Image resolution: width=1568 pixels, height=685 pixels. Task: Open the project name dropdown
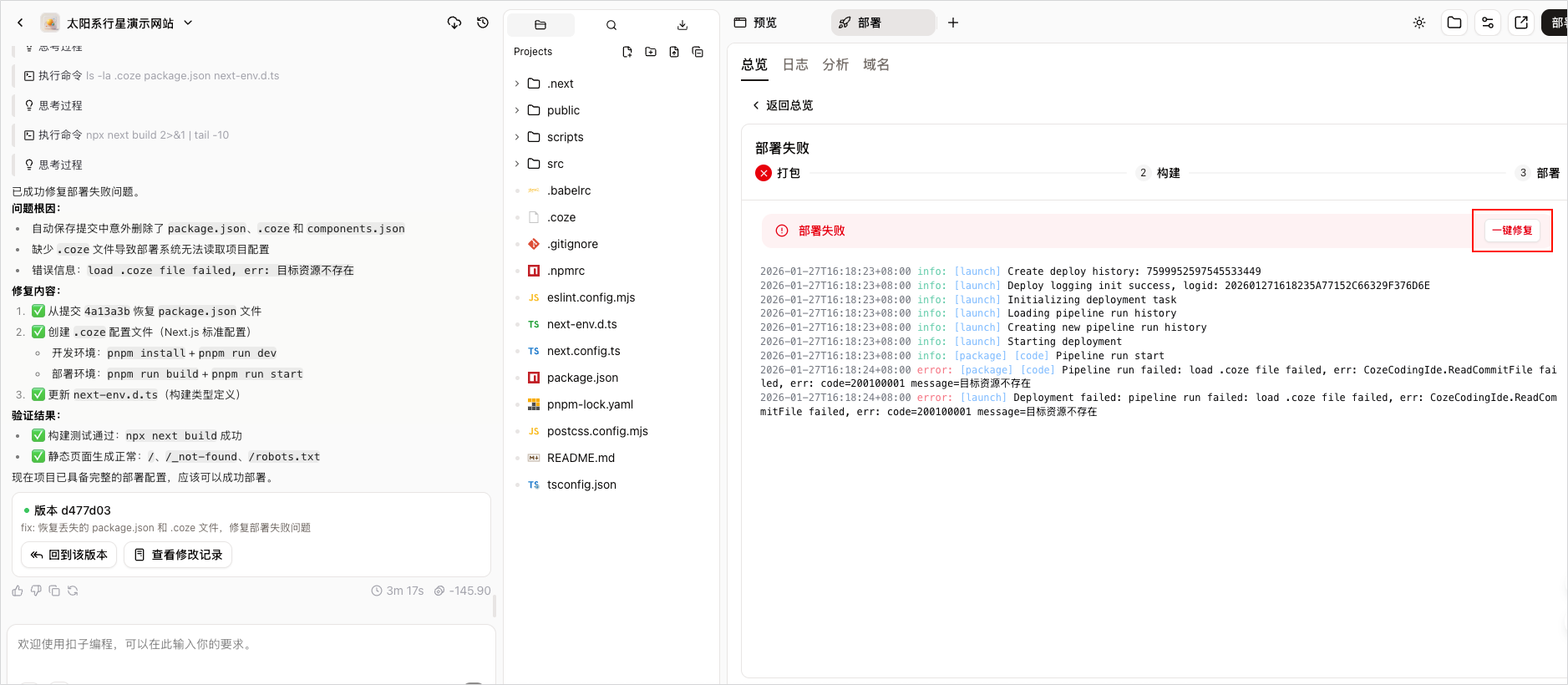click(188, 23)
